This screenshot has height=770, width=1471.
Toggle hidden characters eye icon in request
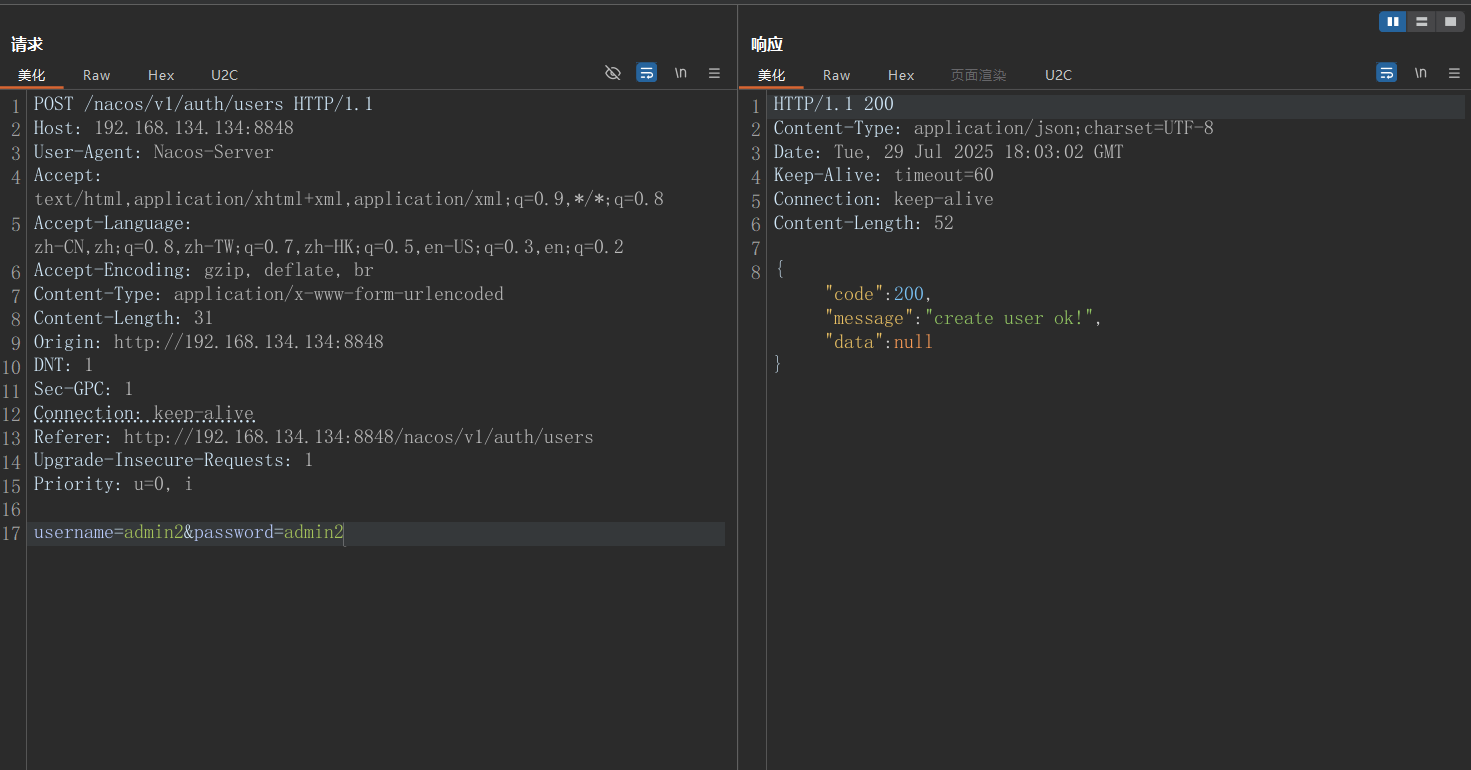pyautogui.click(x=613, y=73)
